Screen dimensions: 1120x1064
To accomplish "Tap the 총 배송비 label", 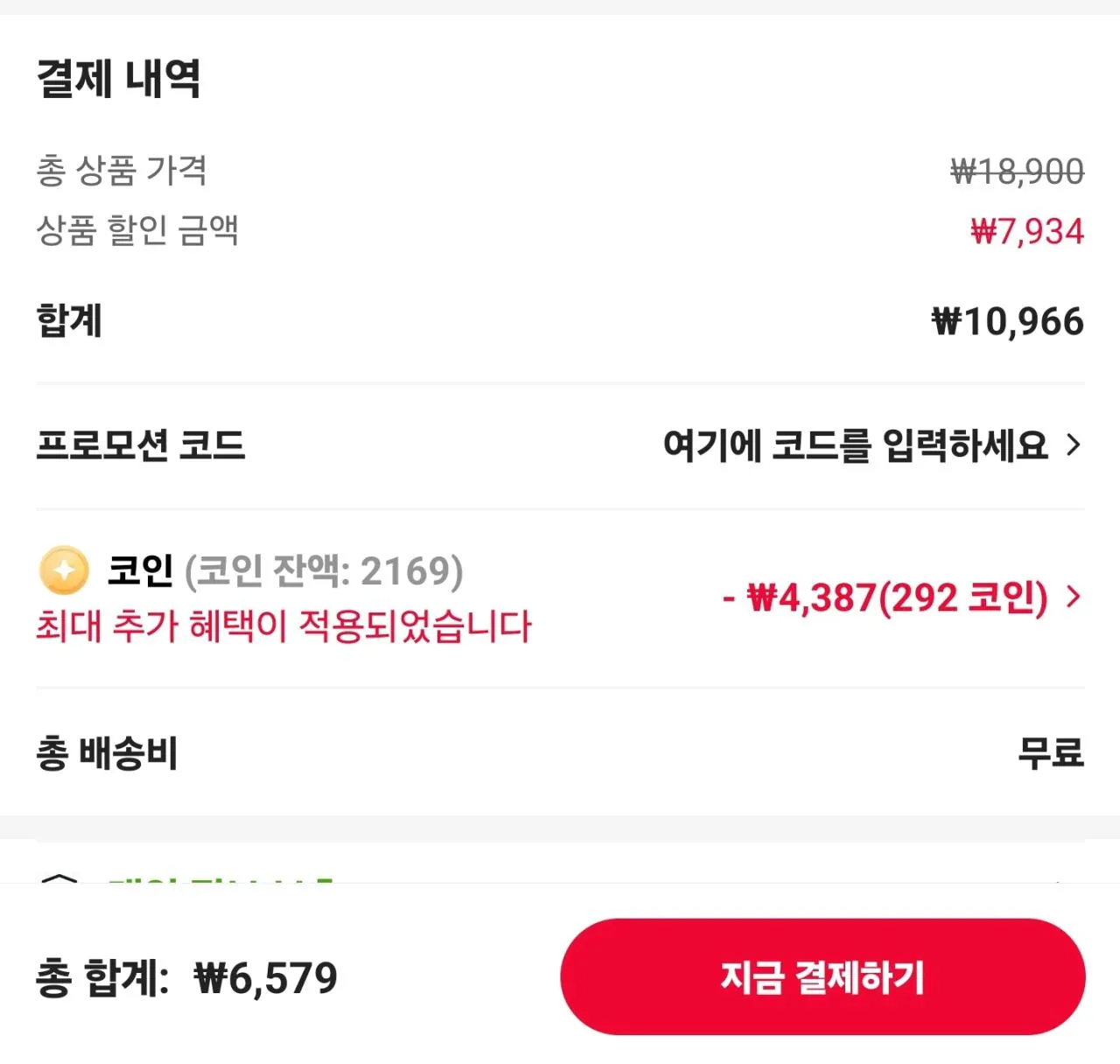I will coord(107,752).
